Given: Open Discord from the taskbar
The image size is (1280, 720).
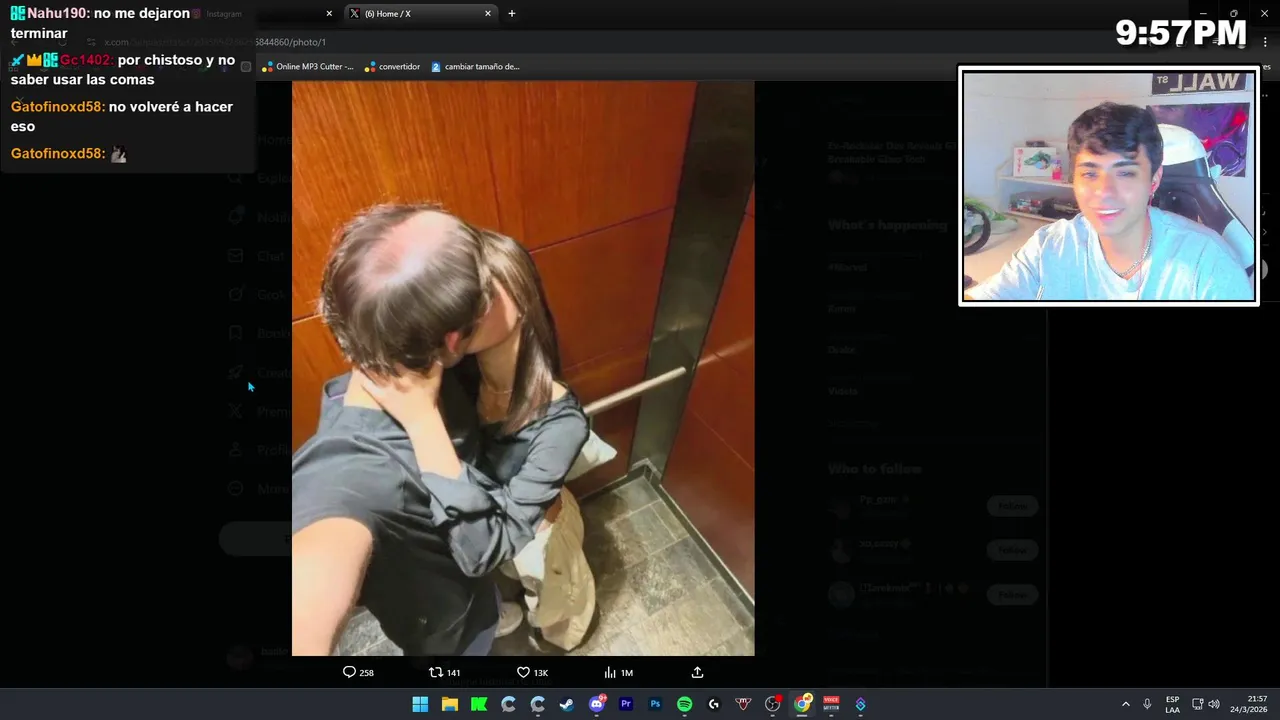Looking at the screenshot, I should [597, 704].
